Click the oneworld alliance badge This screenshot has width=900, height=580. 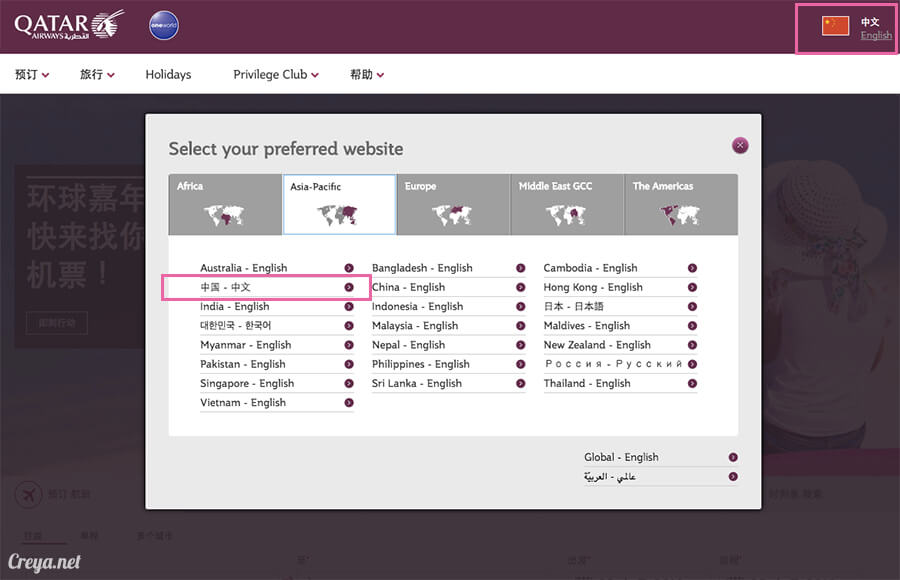coord(164,25)
